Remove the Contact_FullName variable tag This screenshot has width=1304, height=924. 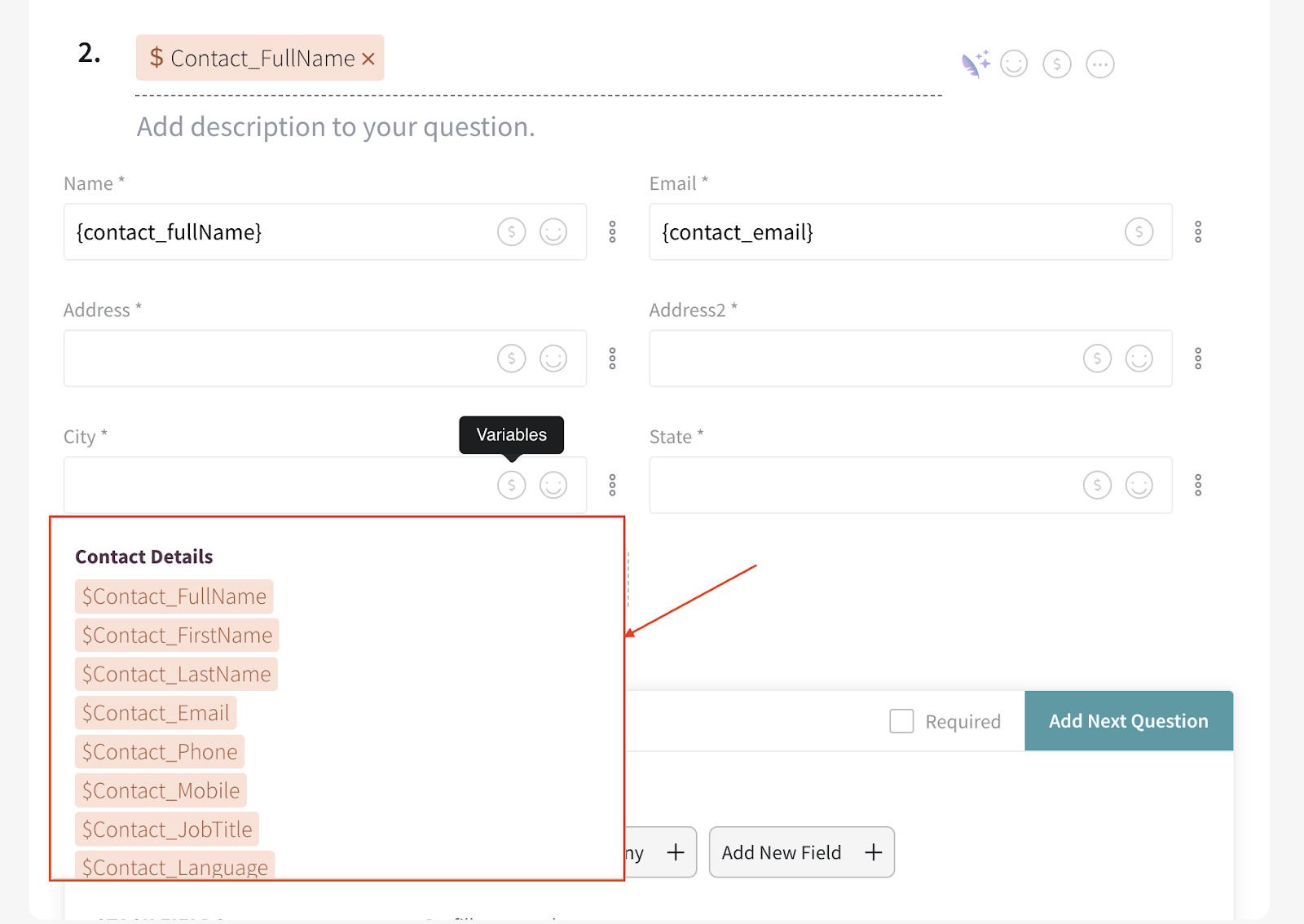(368, 59)
